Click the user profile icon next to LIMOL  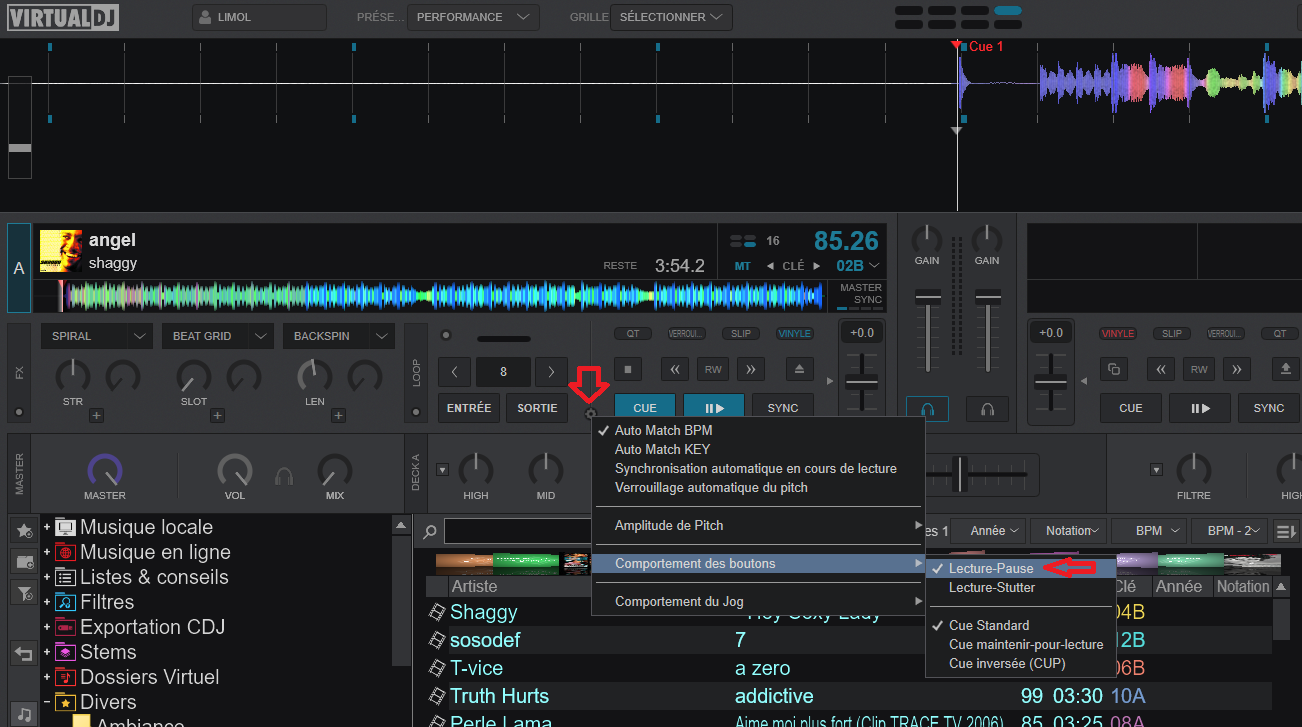coord(205,17)
